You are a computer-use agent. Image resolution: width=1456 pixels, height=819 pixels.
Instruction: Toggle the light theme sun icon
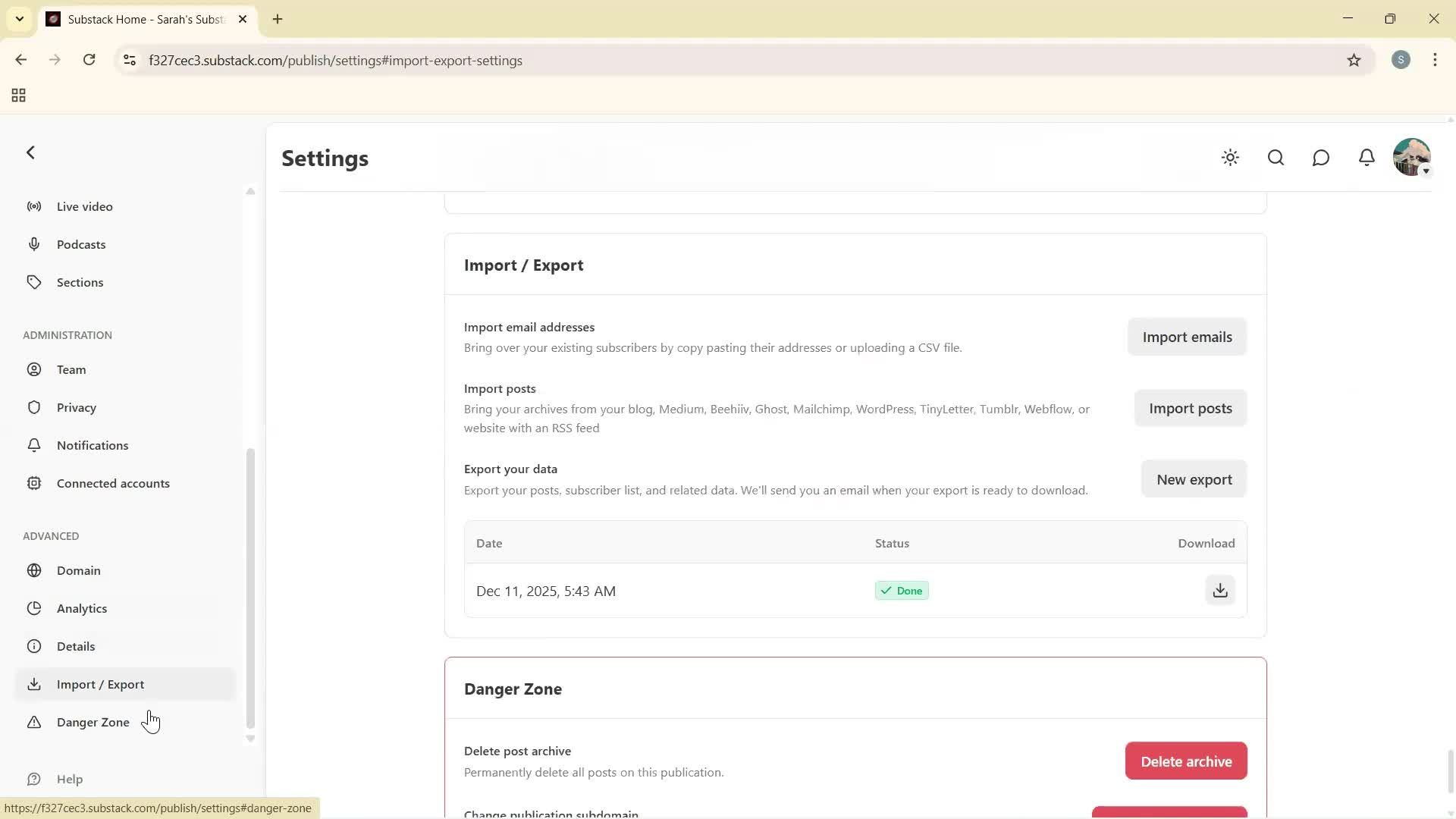[x=1230, y=158]
